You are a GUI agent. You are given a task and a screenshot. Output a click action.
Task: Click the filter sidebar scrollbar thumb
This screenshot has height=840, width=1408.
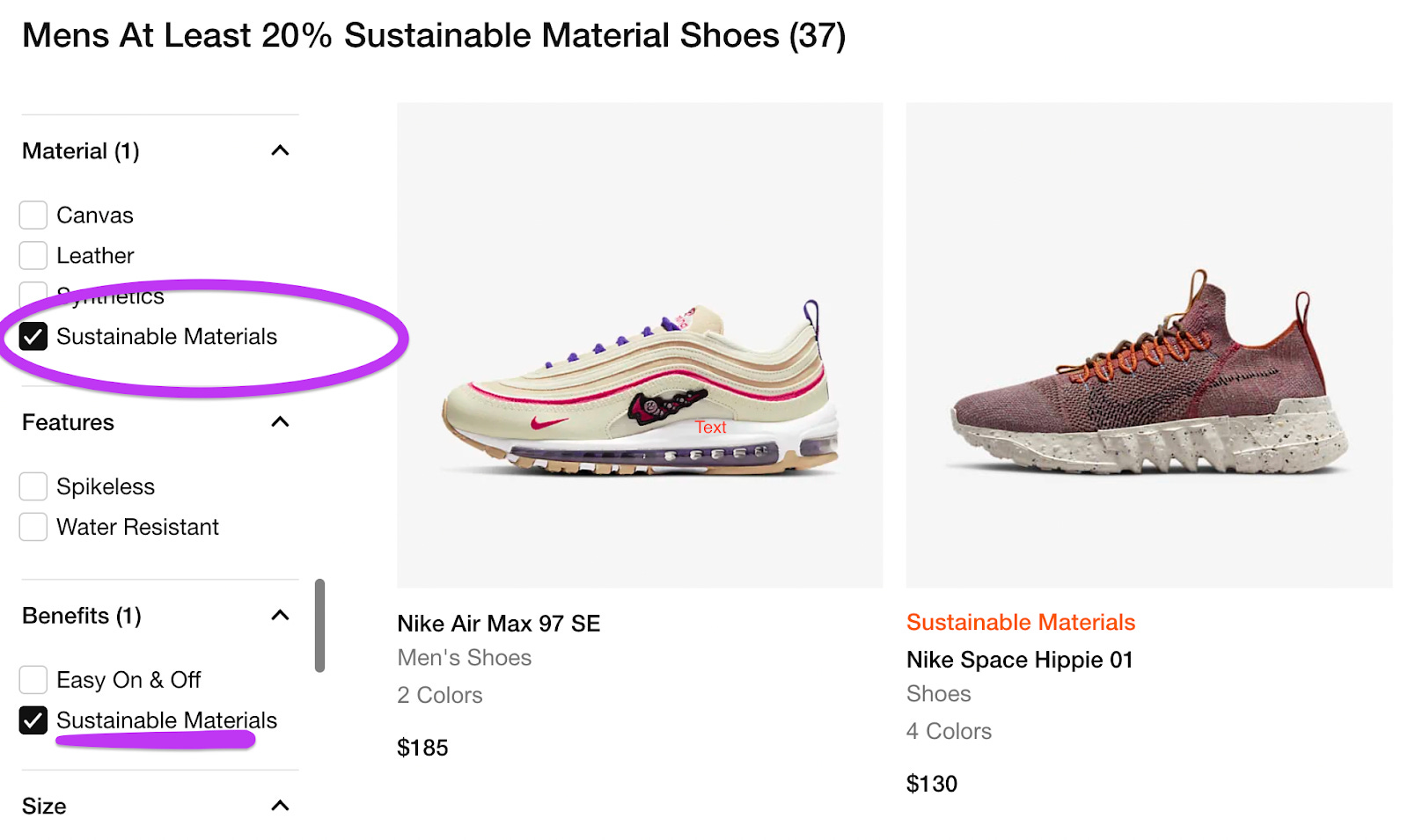pyautogui.click(x=319, y=625)
